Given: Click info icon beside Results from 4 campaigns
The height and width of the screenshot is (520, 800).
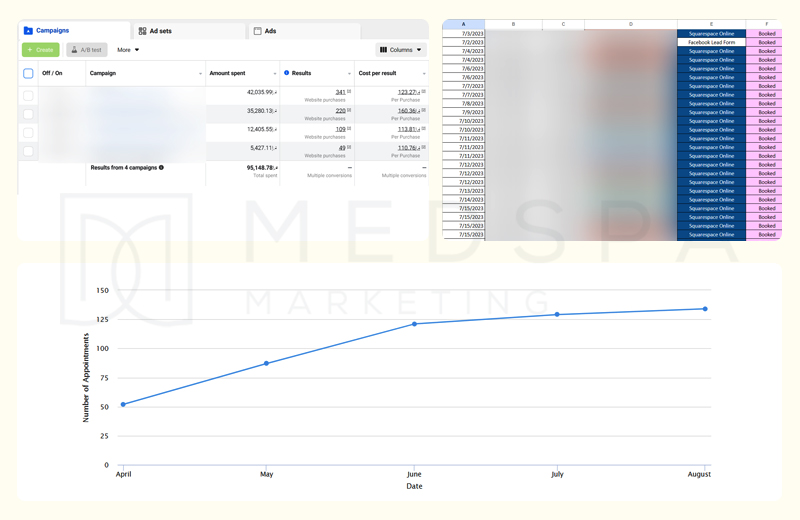Looking at the screenshot, I should click(162, 168).
